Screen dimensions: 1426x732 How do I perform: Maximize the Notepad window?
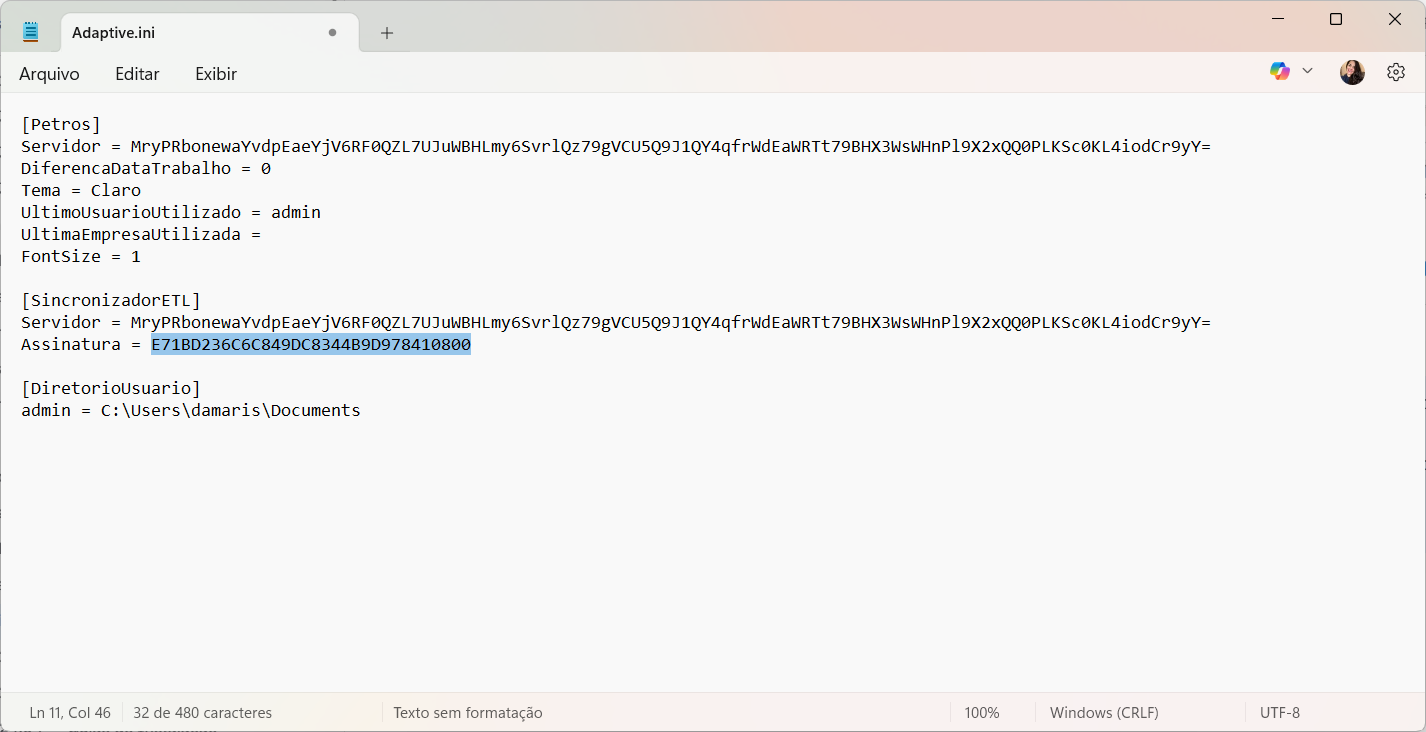[x=1336, y=19]
